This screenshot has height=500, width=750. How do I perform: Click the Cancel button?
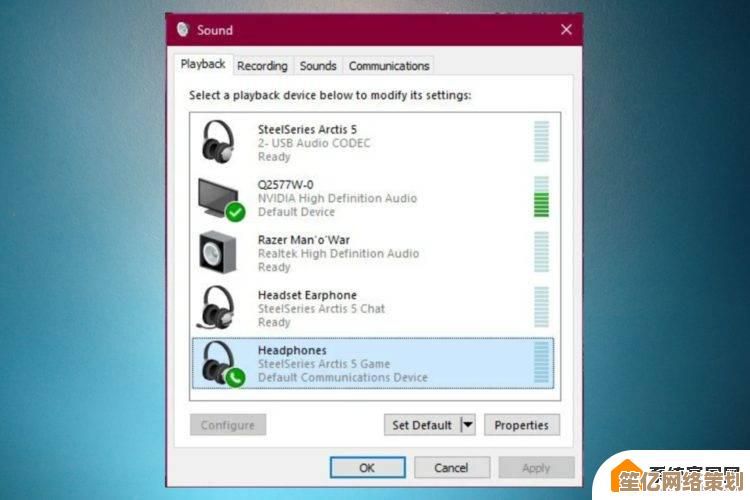452,467
